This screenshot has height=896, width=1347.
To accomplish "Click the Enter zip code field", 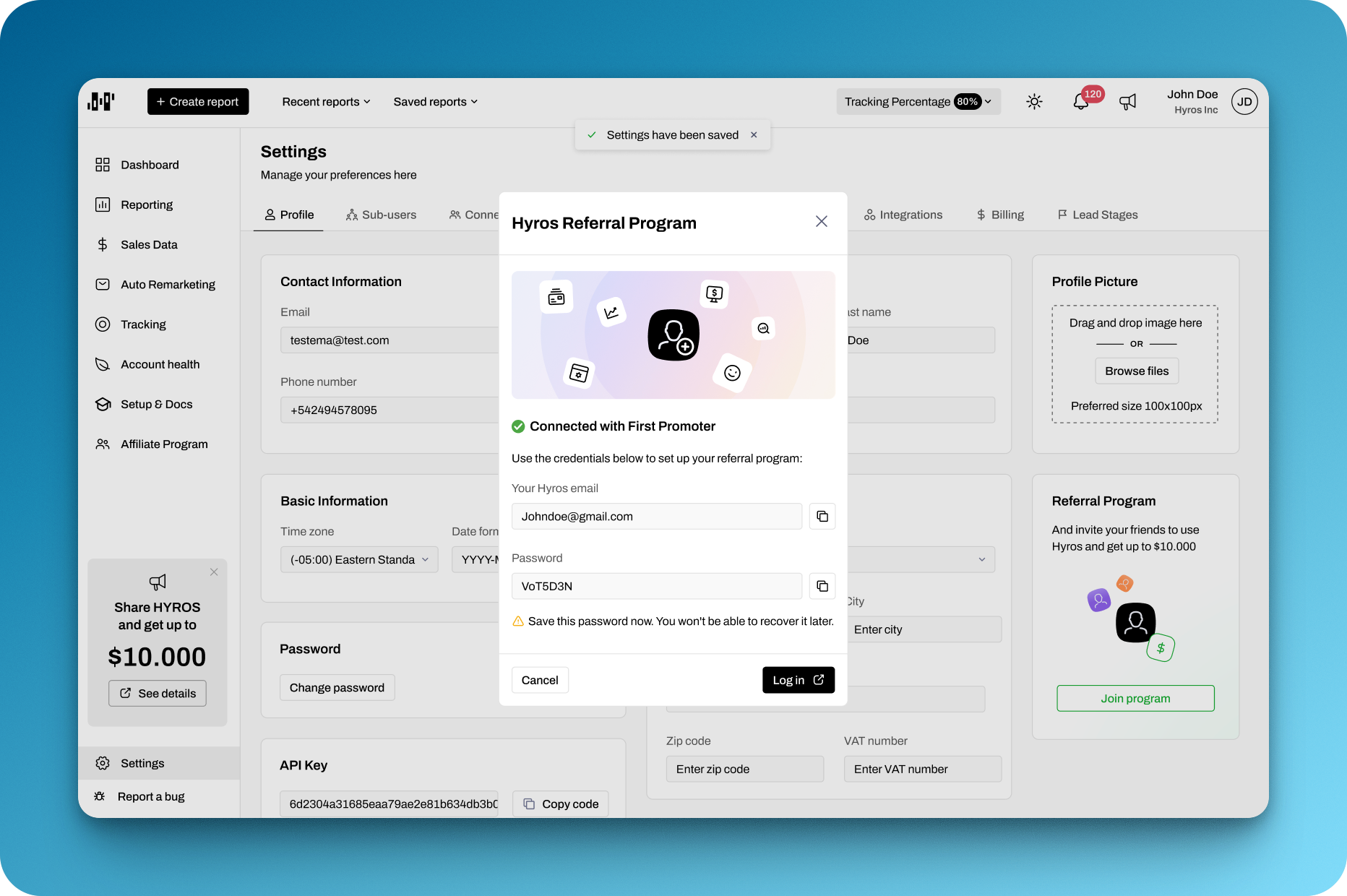I will [745, 769].
